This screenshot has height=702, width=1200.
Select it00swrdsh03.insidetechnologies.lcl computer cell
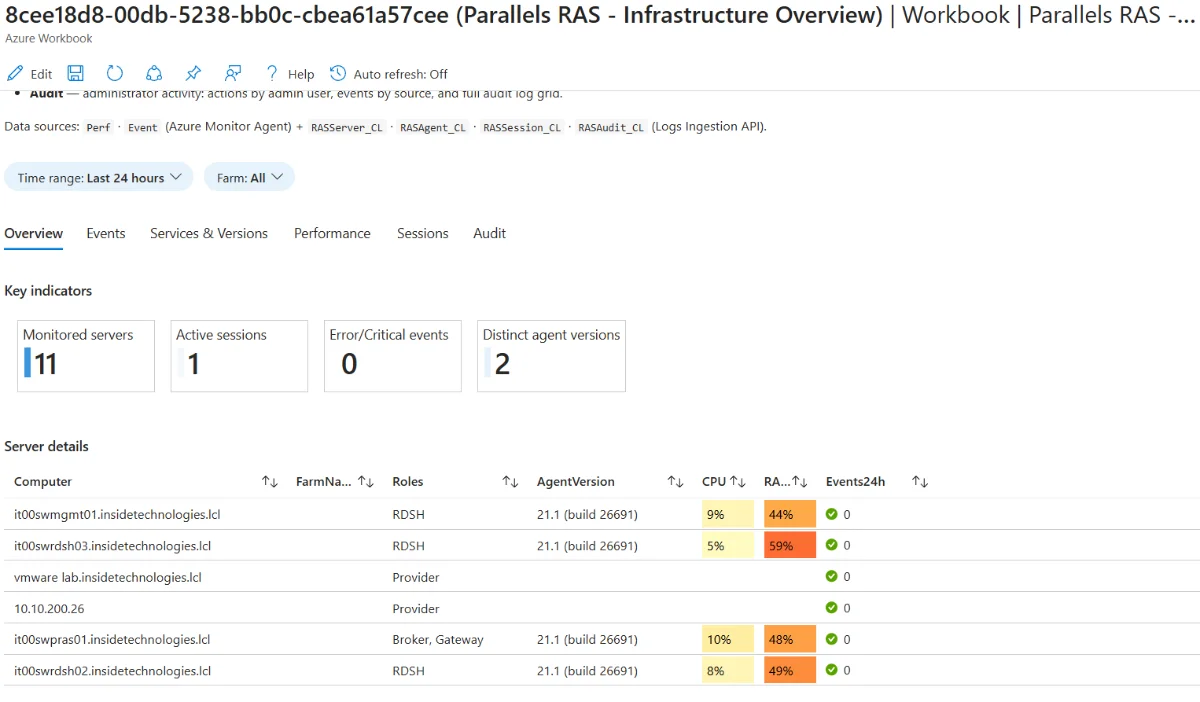tap(112, 546)
